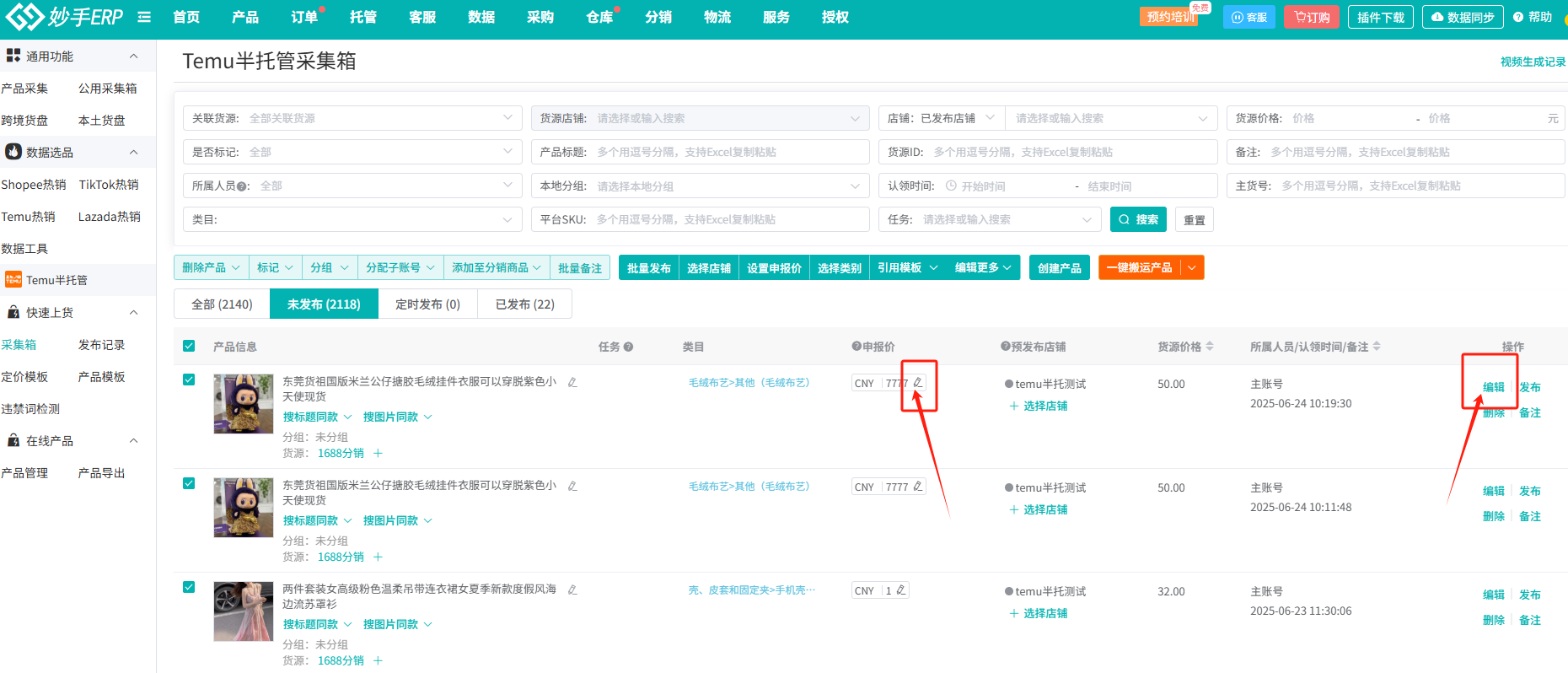1568x673 pixels.
Task: Click the 通用功能 grid icon in the sidebar
Action: point(13,56)
